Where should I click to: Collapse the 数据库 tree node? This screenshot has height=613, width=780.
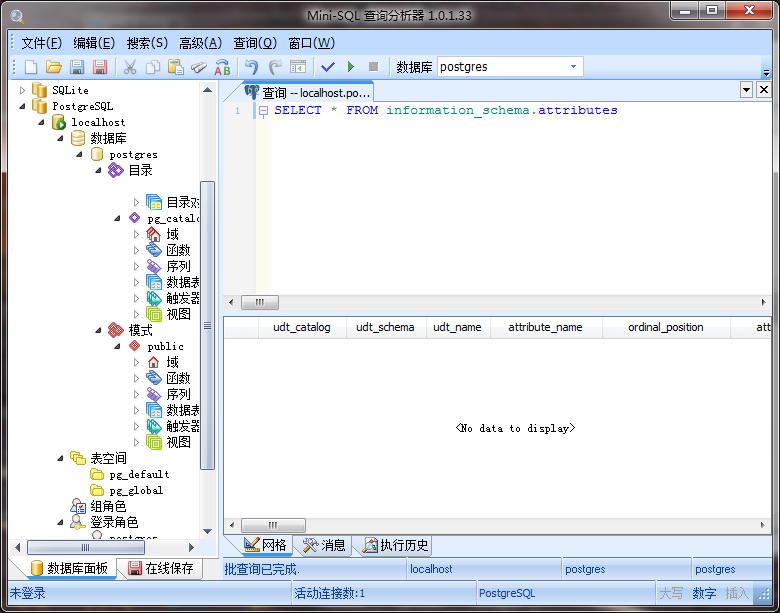coord(61,138)
